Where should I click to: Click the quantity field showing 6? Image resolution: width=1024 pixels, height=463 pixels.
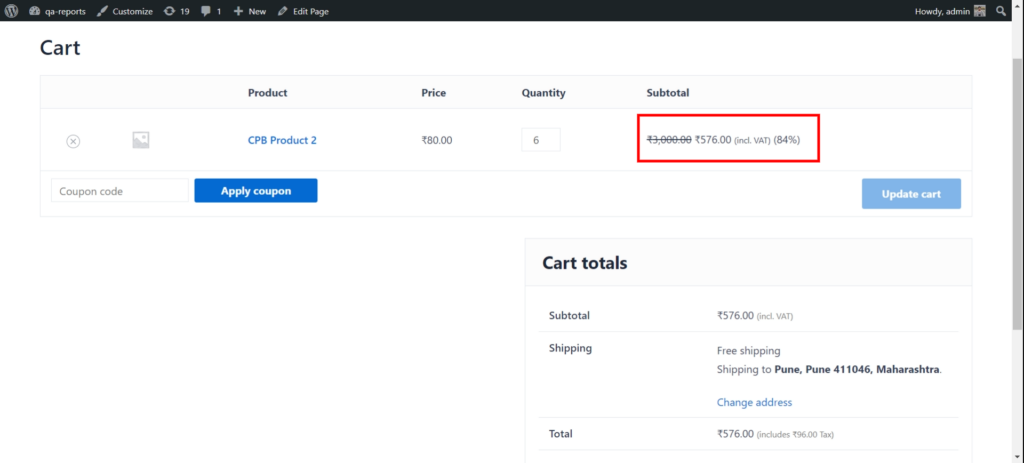point(541,140)
